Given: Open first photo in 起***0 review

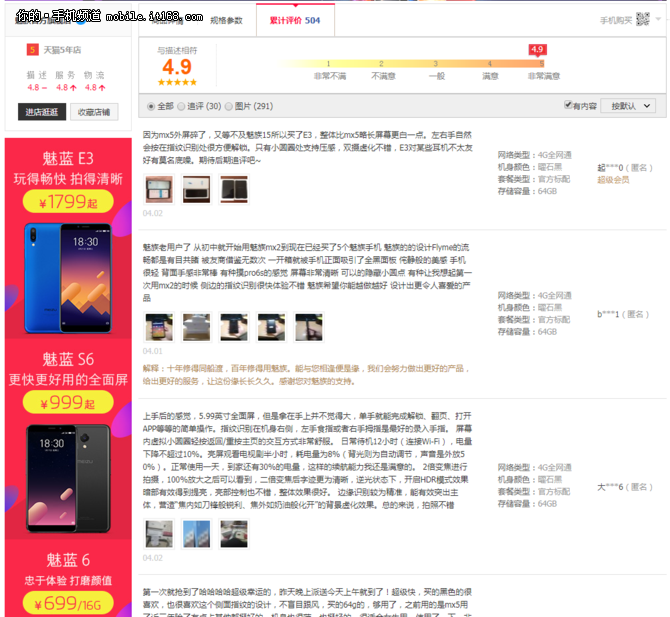Looking at the screenshot, I should coord(159,188).
